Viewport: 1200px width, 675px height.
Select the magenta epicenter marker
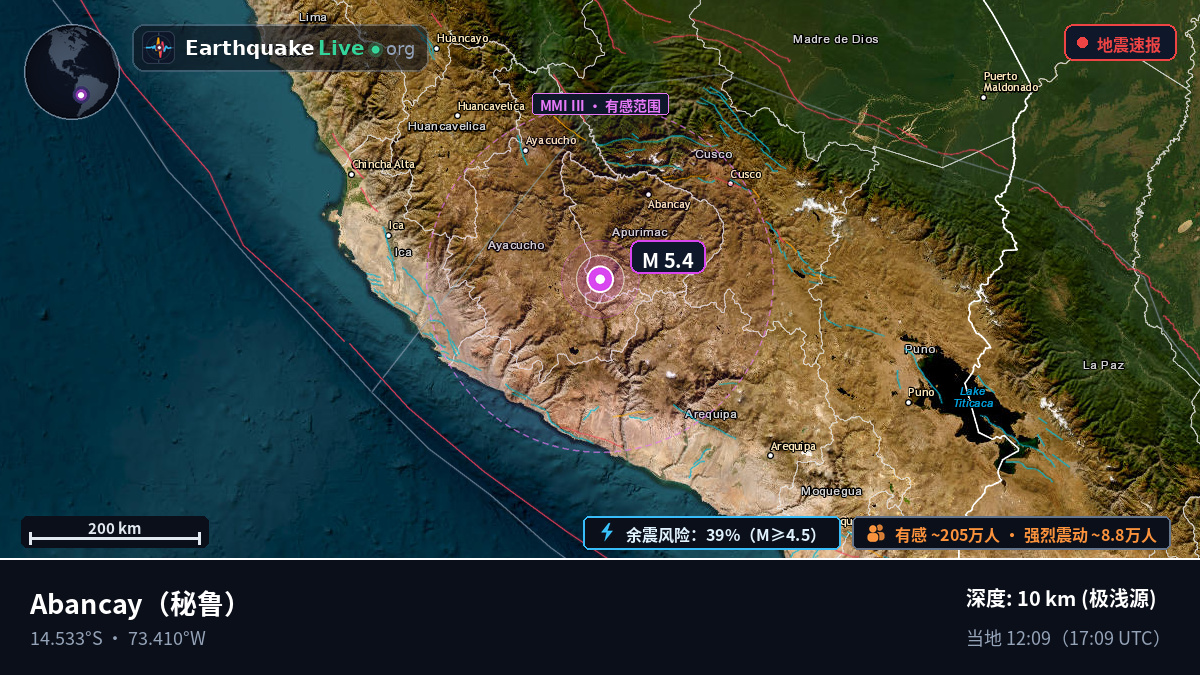click(600, 280)
